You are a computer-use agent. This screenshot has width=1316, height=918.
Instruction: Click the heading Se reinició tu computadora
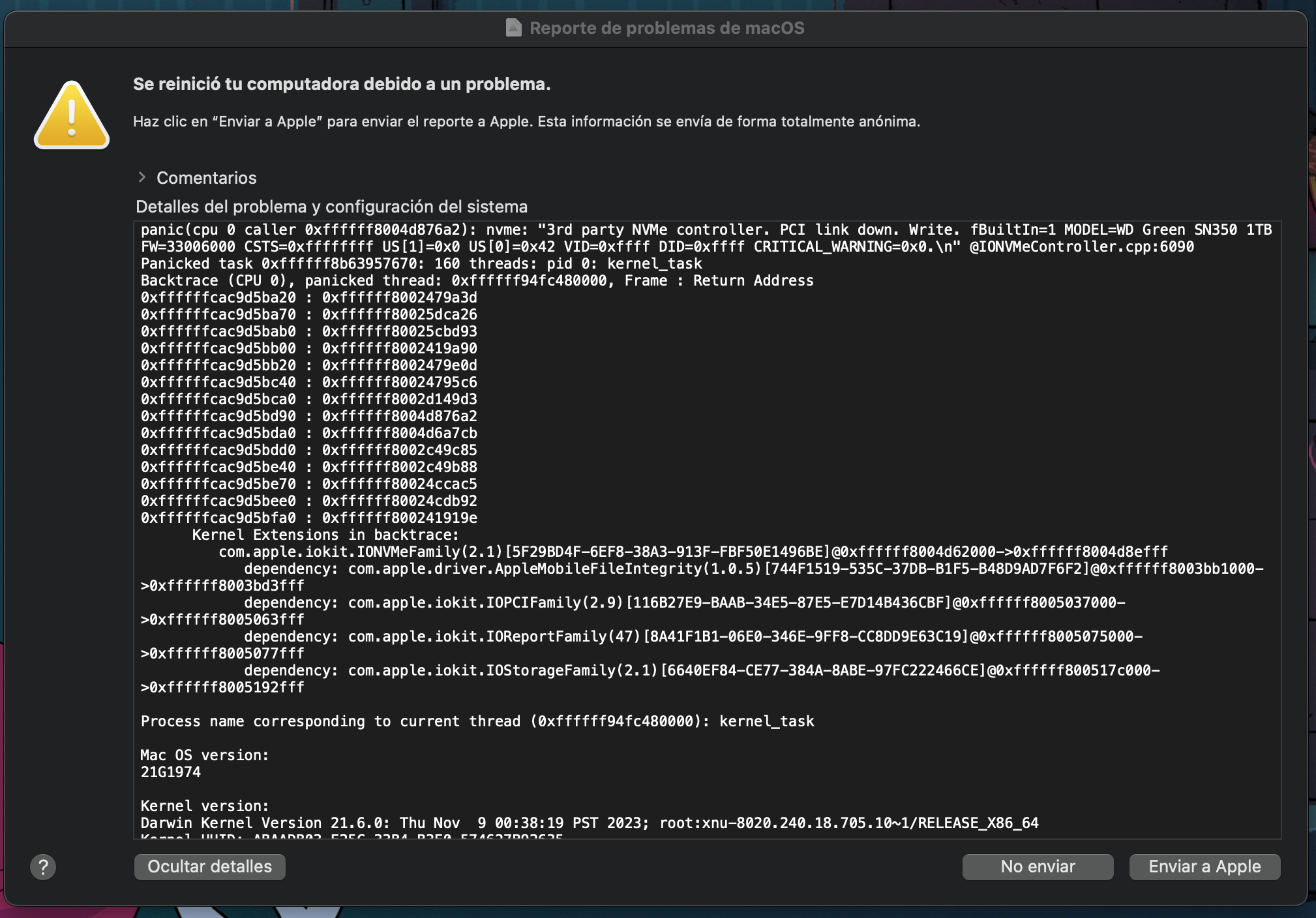[342, 84]
